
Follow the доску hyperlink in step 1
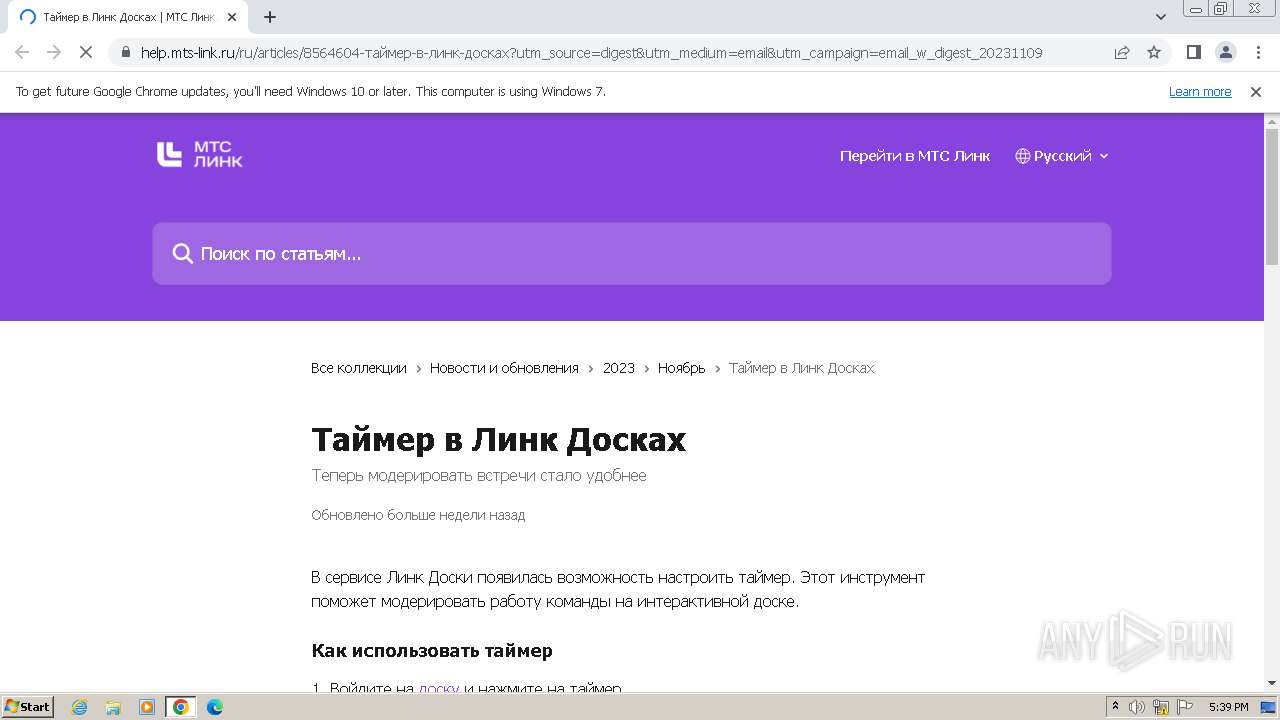pyautogui.click(x=439, y=689)
